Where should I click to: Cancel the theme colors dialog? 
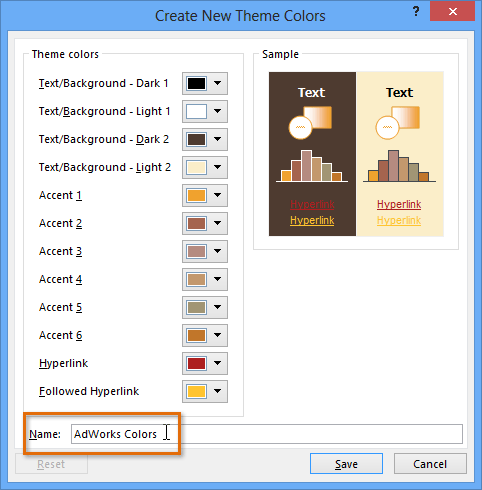(x=430, y=464)
